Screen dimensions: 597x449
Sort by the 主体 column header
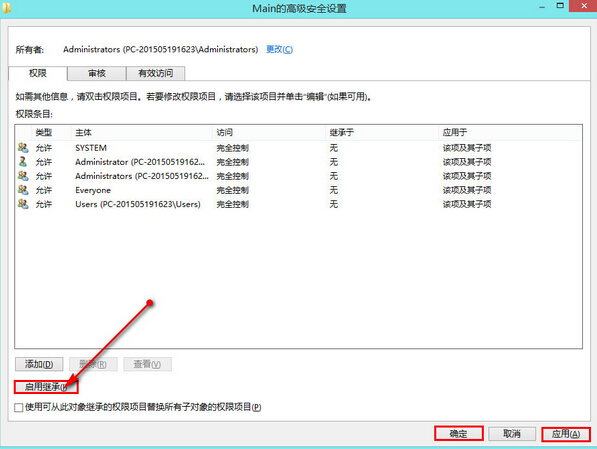pyautogui.click(x=141, y=133)
